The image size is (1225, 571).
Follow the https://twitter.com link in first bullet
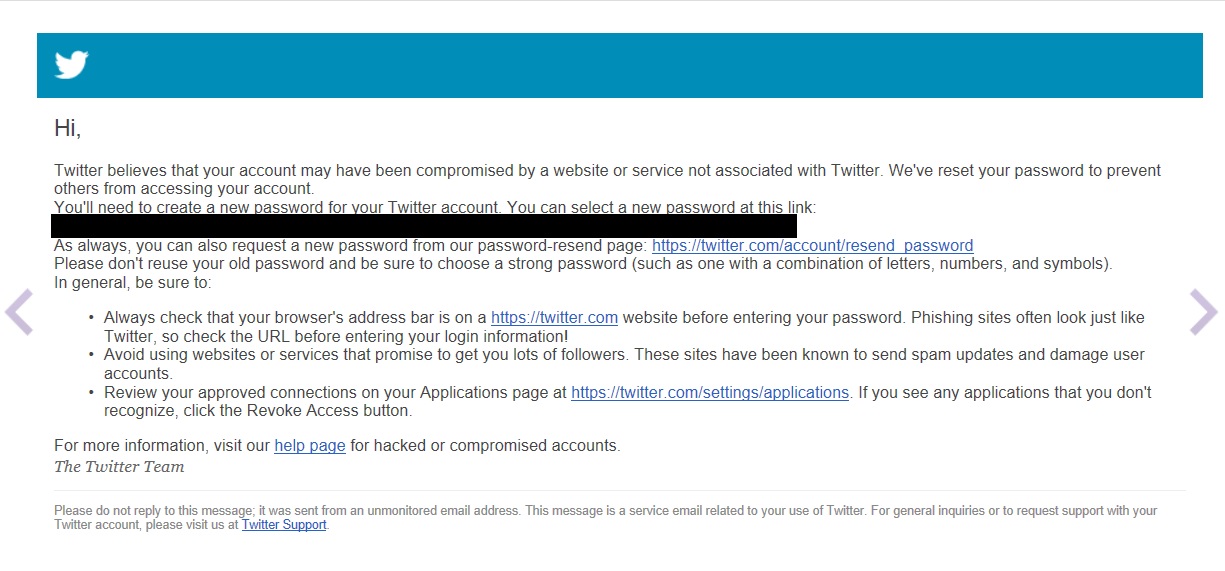[554, 318]
